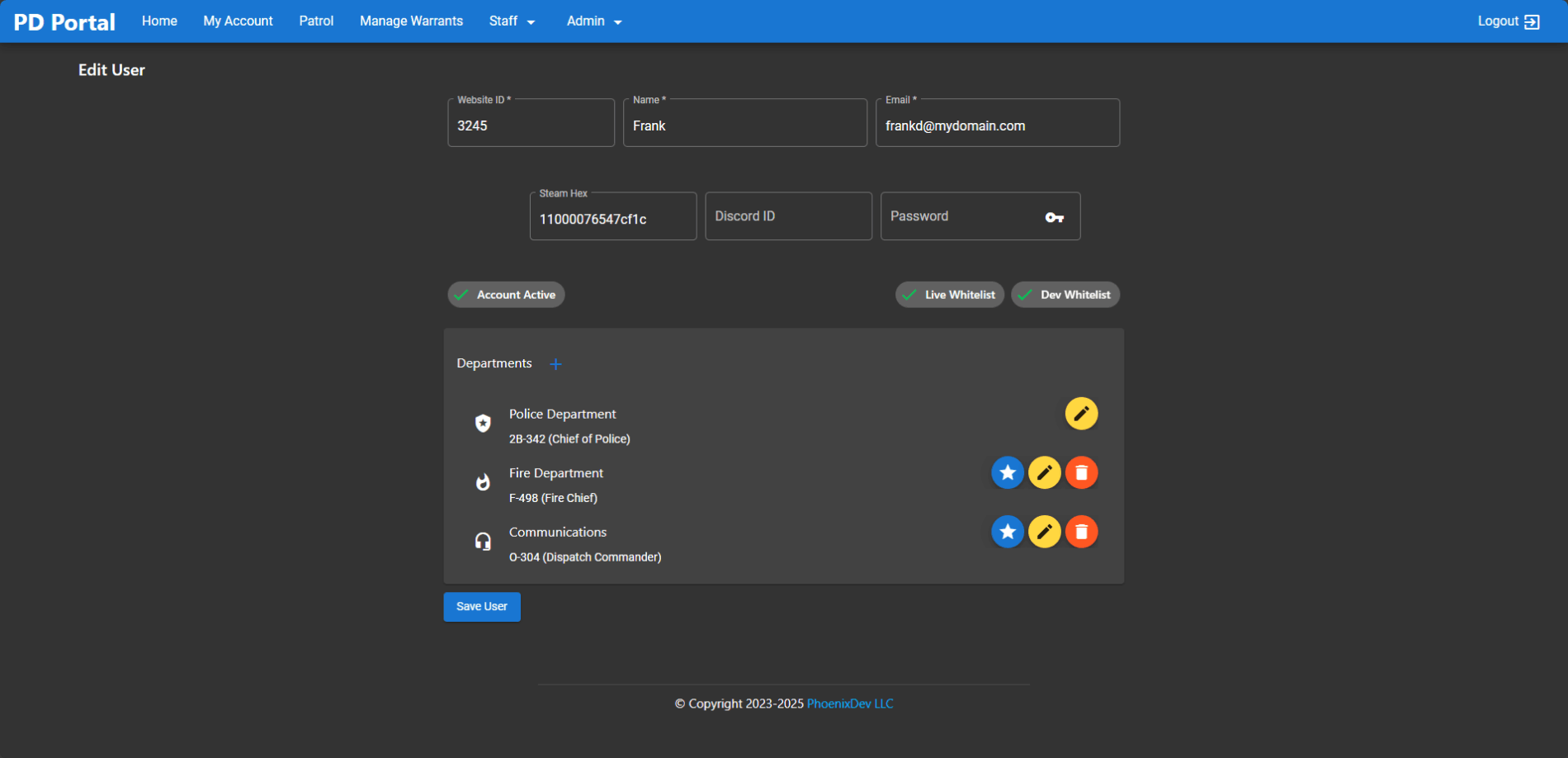
Task: Delete the Fire Department assignment
Action: click(x=1081, y=472)
